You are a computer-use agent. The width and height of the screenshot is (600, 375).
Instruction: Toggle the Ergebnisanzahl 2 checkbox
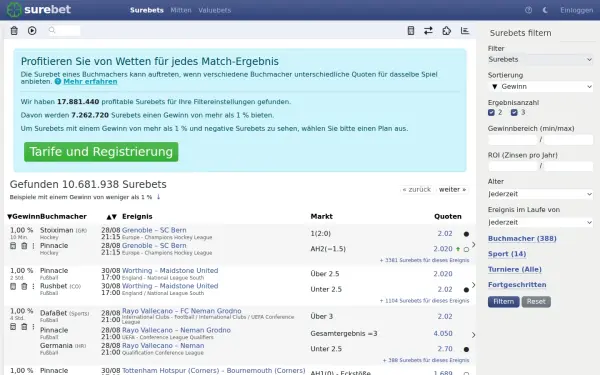pyautogui.click(x=491, y=112)
